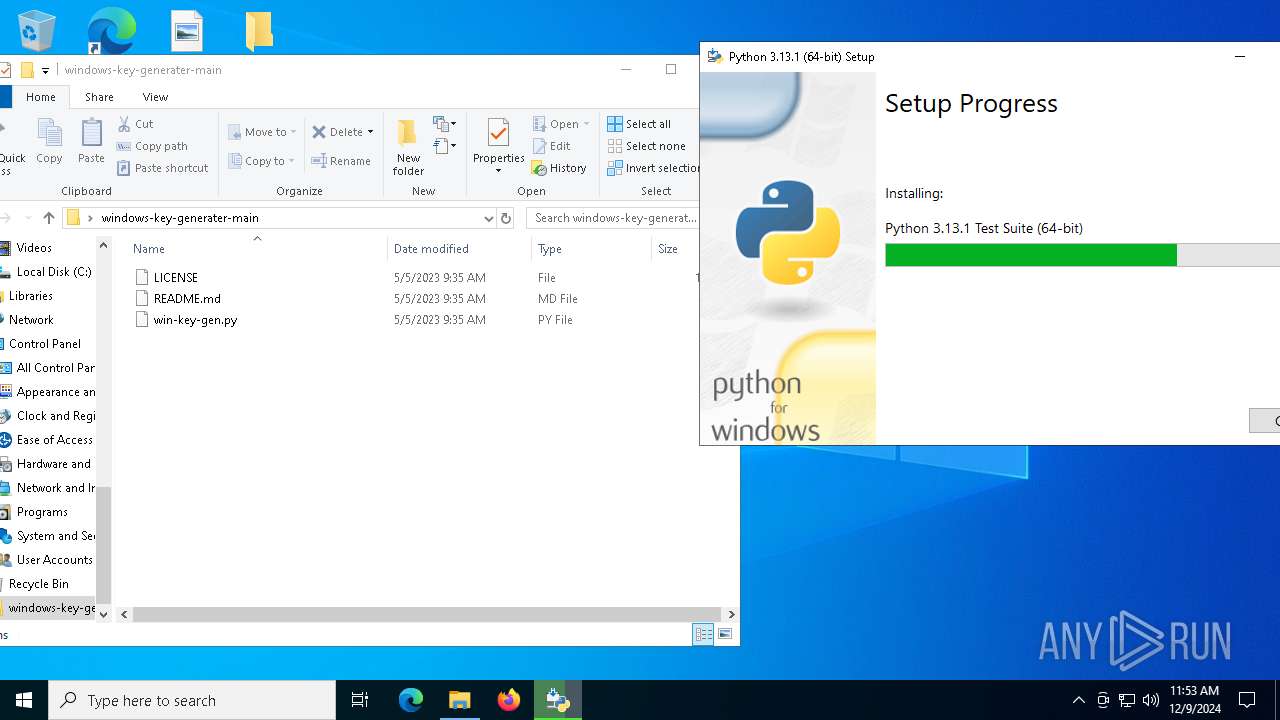Switch to the Home ribbon tab
The width and height of the screenshot is (1280, 720).
click(x=41, y=97)
